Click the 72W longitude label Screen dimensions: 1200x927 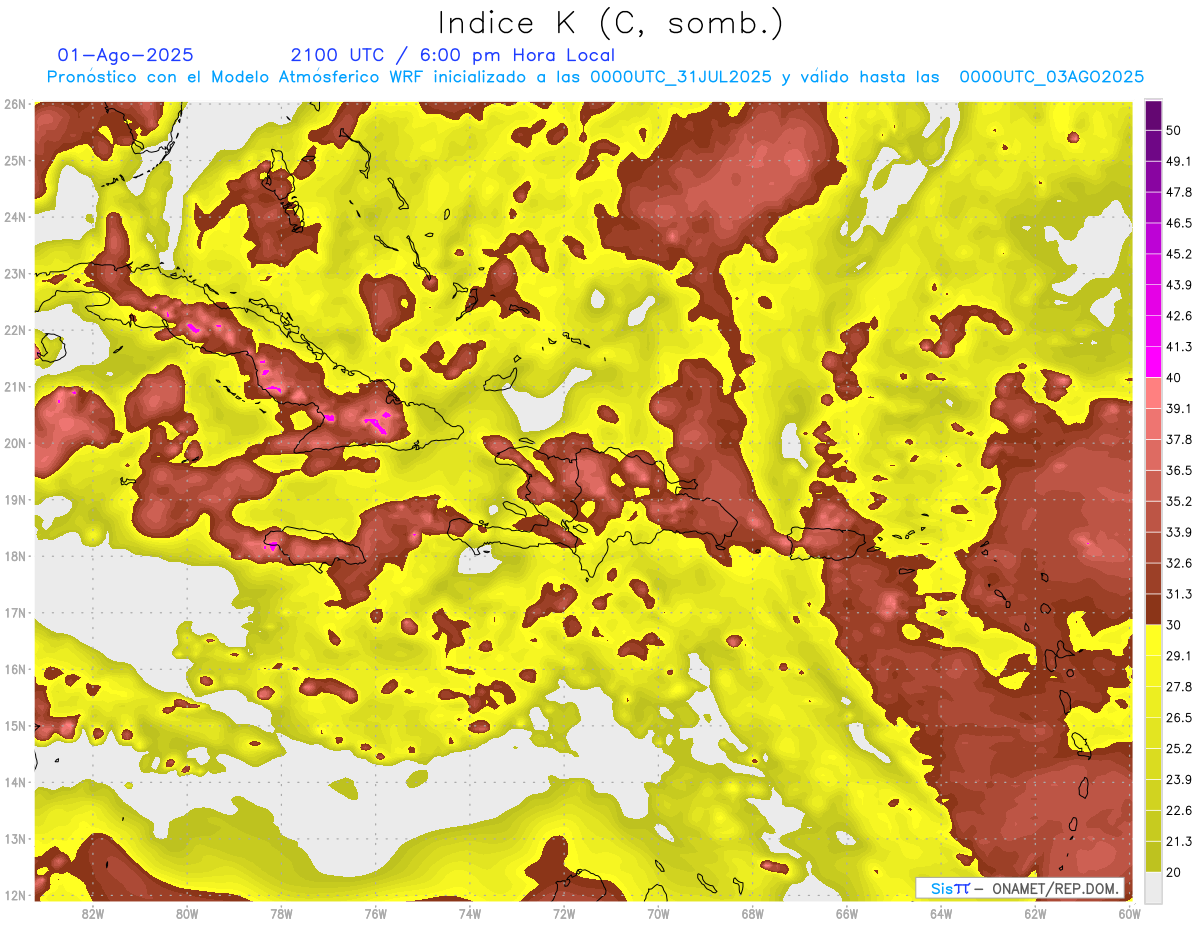pyautogui.click(x=564, y=913)
